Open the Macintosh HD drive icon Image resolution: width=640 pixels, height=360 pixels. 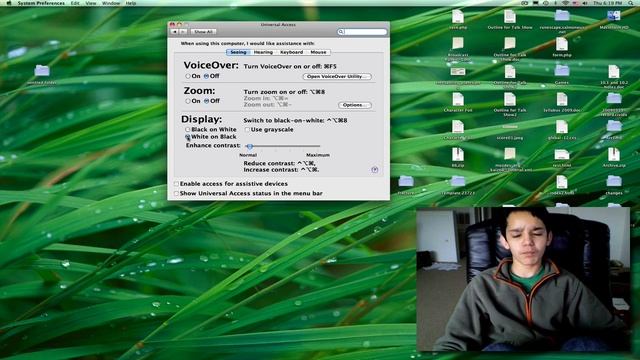click(613, 16)
